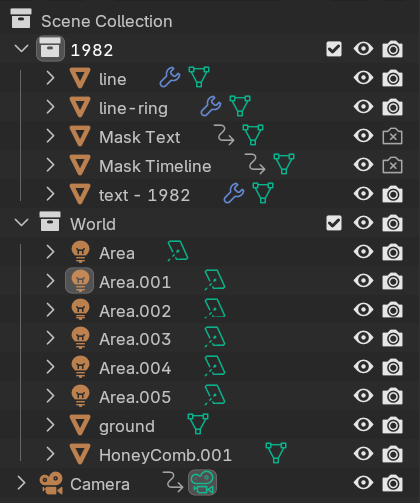The image size is (420, 503).
Task: Select the Area.005 light item
Action: pos(135,397)
